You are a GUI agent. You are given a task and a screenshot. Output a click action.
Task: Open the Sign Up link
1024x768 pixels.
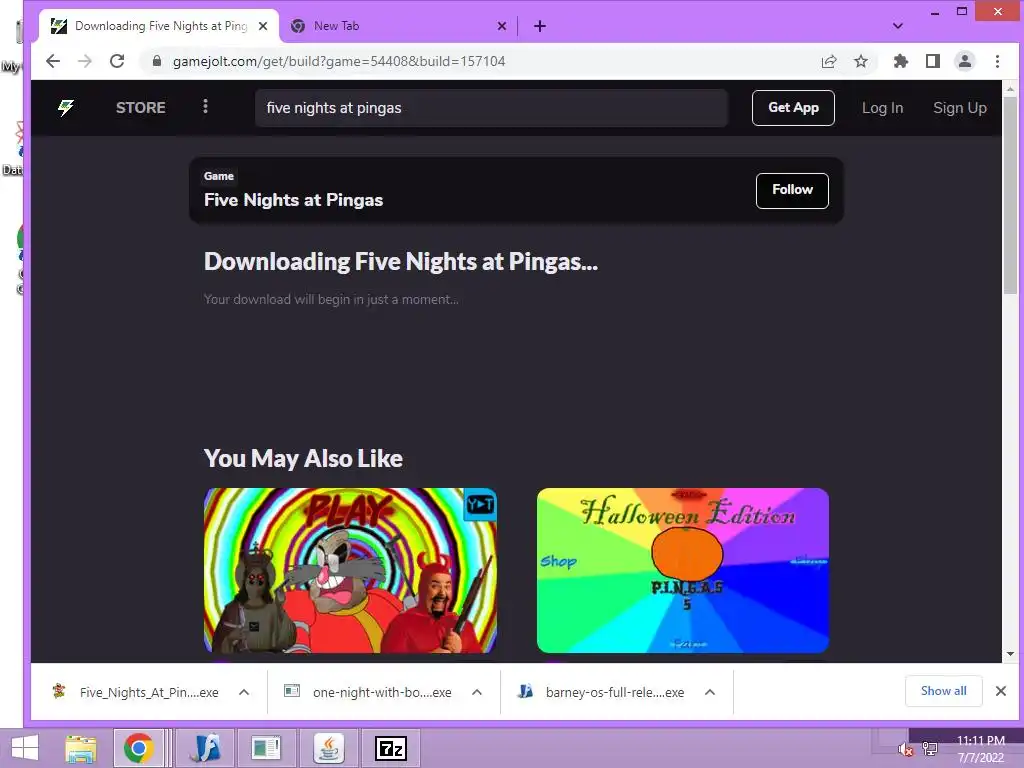(x=959, y=108)
